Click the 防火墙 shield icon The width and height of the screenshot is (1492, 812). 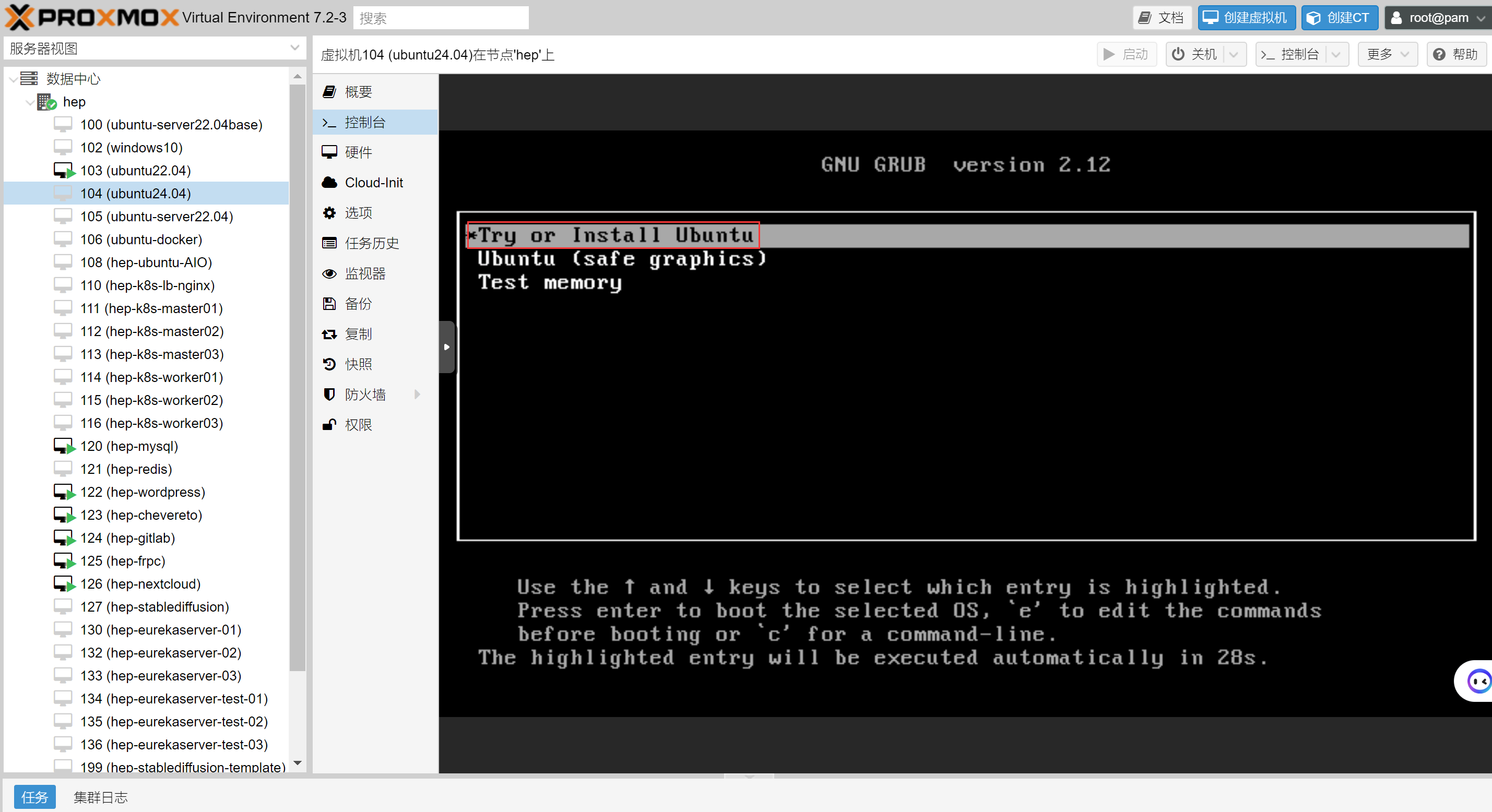pos(329,395)
